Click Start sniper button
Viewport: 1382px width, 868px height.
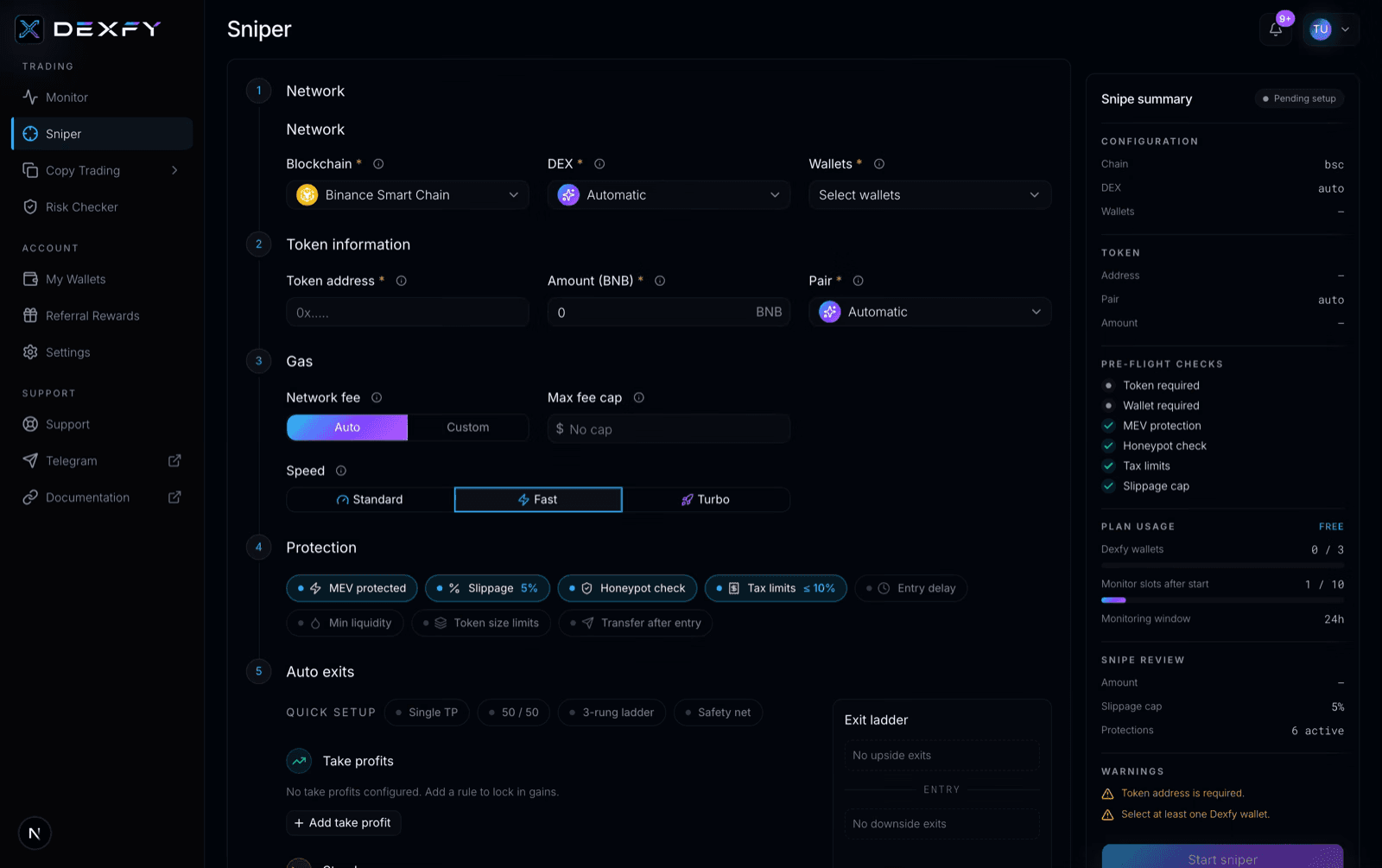pos(1223,857)
